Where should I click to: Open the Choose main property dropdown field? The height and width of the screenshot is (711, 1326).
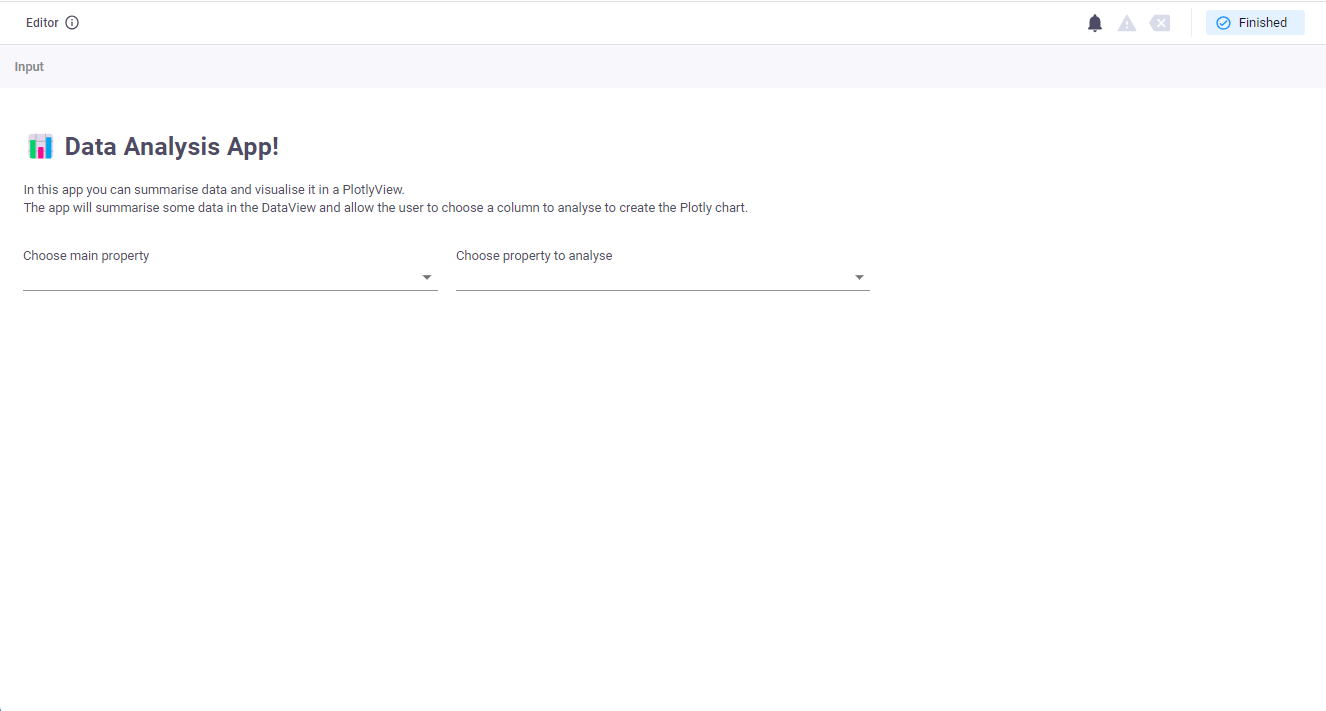tap(220, 278)
